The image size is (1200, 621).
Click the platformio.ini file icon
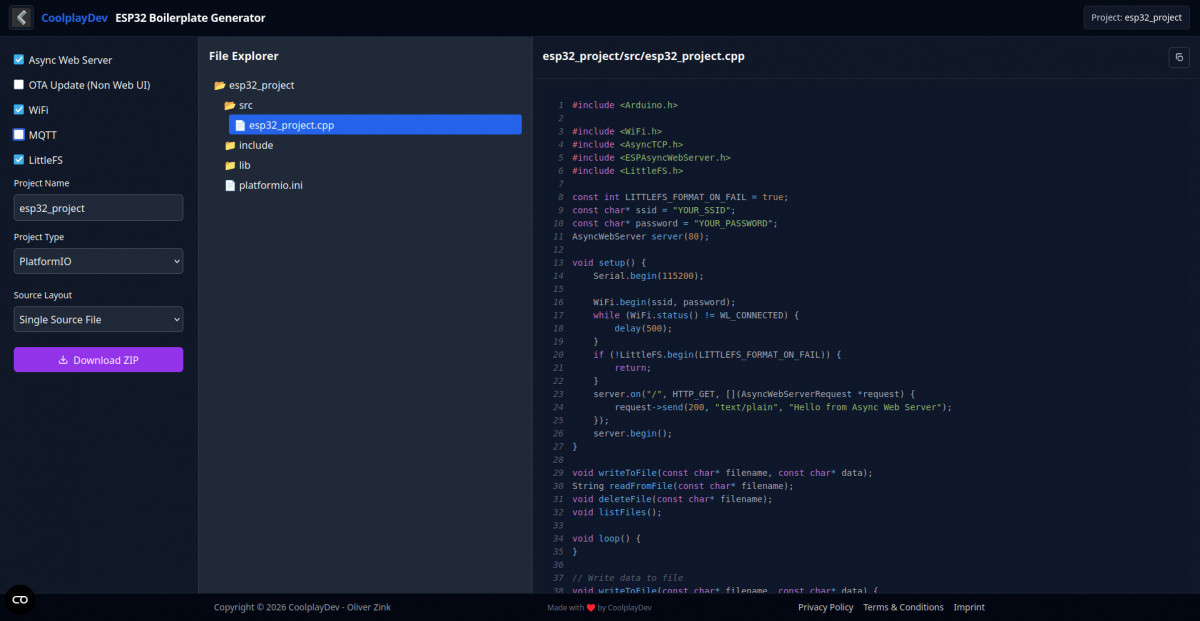tap(230, 185)
